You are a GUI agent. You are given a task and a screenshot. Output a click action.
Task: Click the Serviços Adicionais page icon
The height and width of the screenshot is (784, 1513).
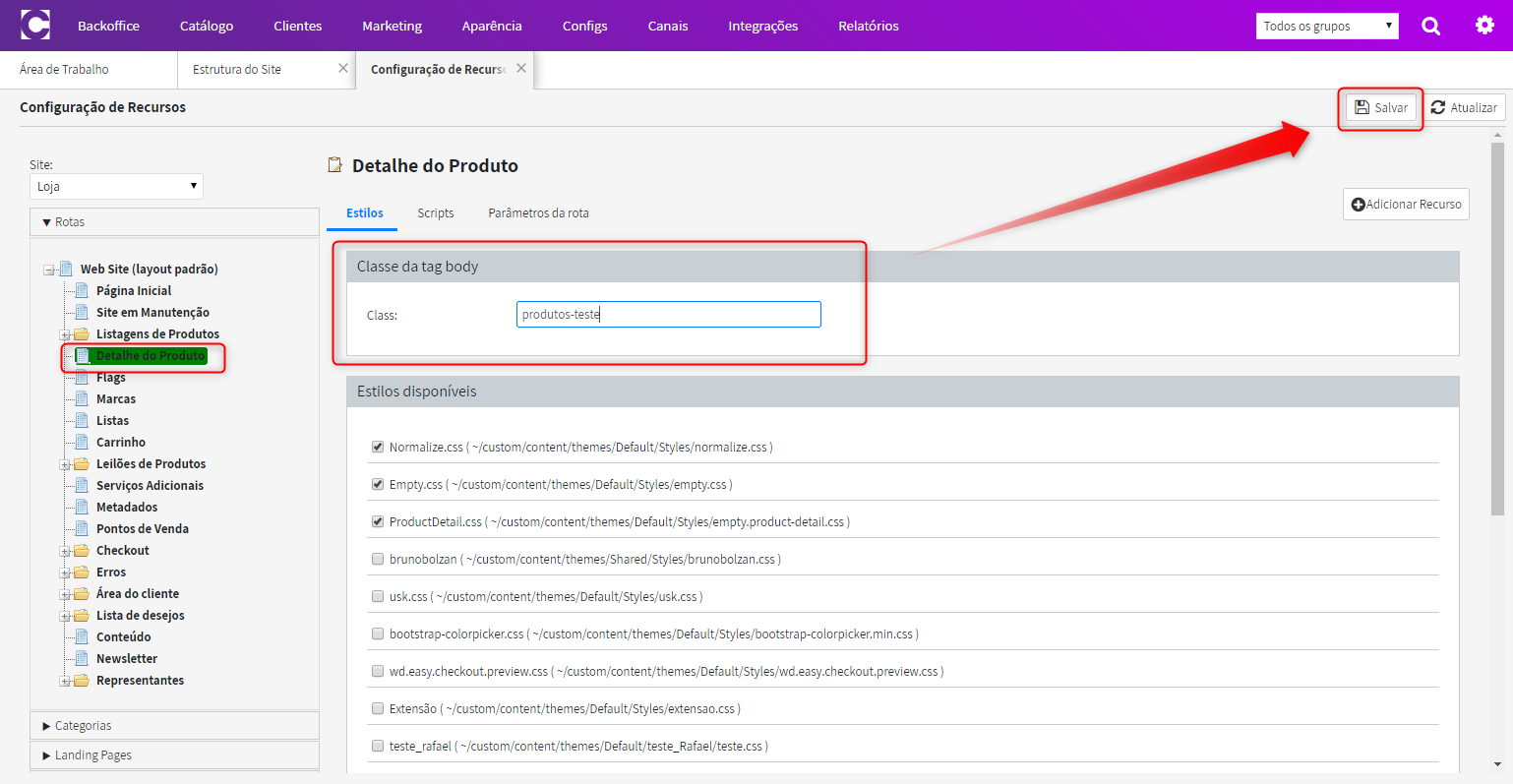83,485
